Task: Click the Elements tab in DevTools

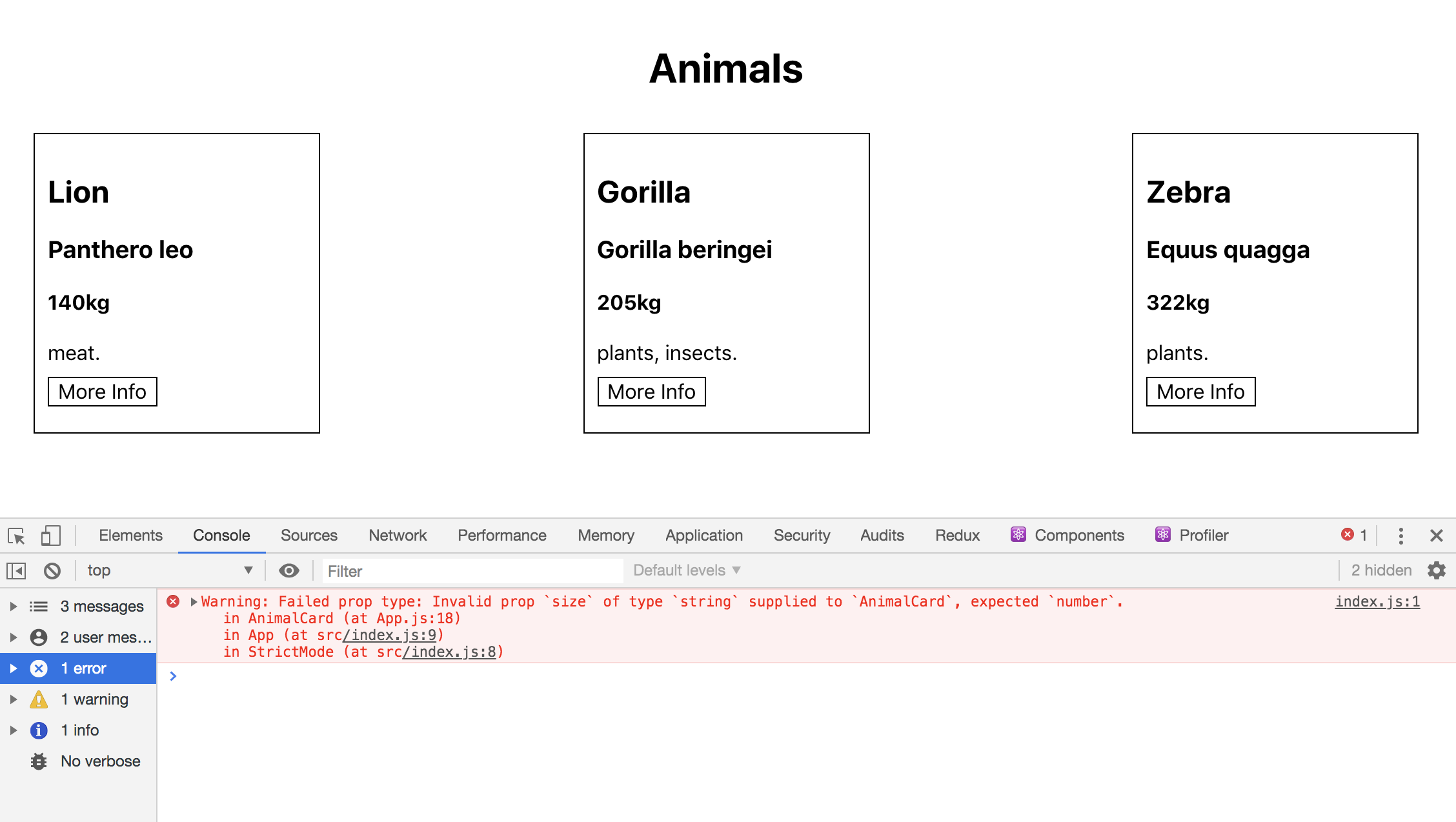Action: (x=131, y=534)
